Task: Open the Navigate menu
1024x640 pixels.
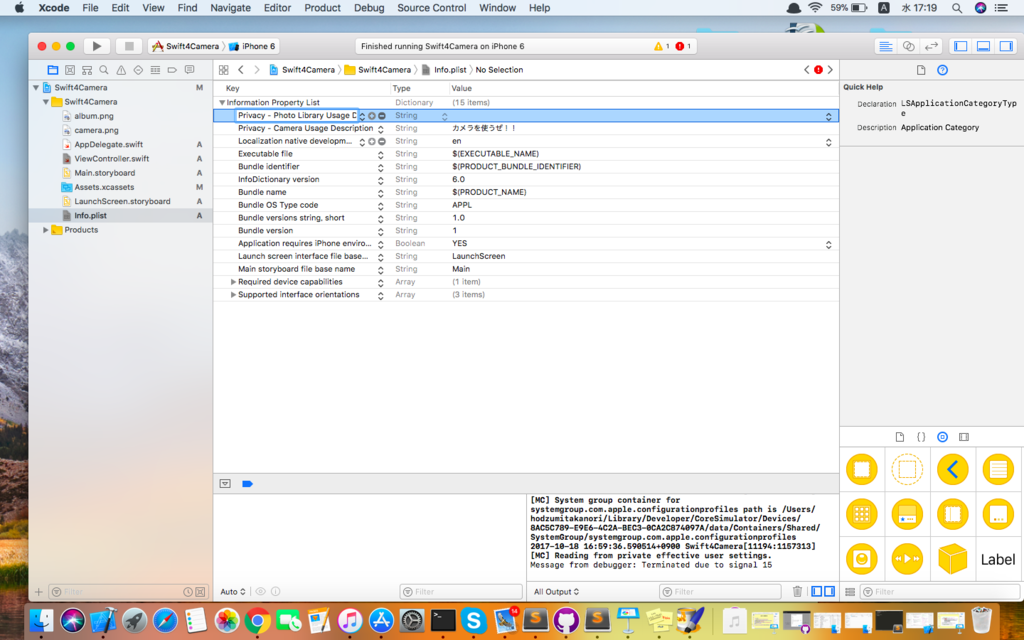Action: pos(230,8)
